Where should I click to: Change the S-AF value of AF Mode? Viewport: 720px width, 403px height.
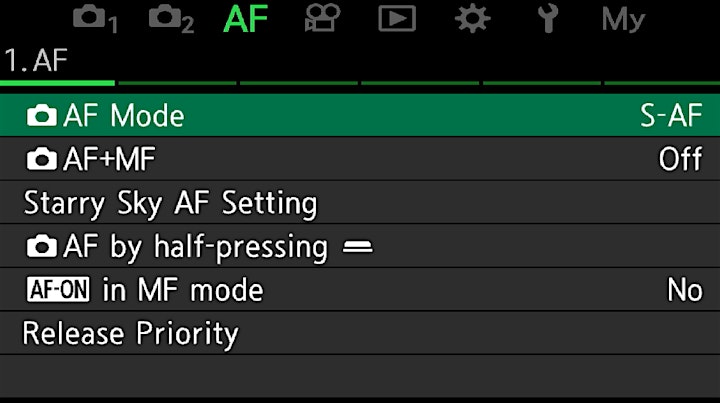[x=671, y=115]
